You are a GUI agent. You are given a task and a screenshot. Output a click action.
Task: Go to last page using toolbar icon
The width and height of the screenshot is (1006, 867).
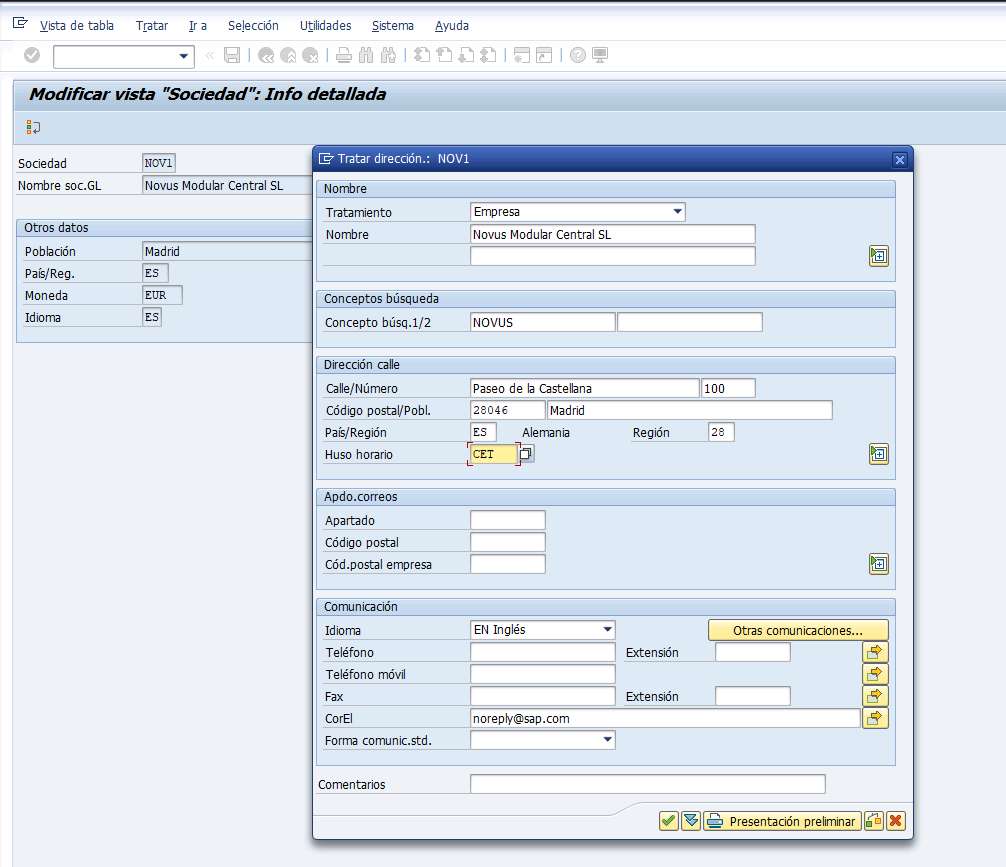tap(488, 55)
